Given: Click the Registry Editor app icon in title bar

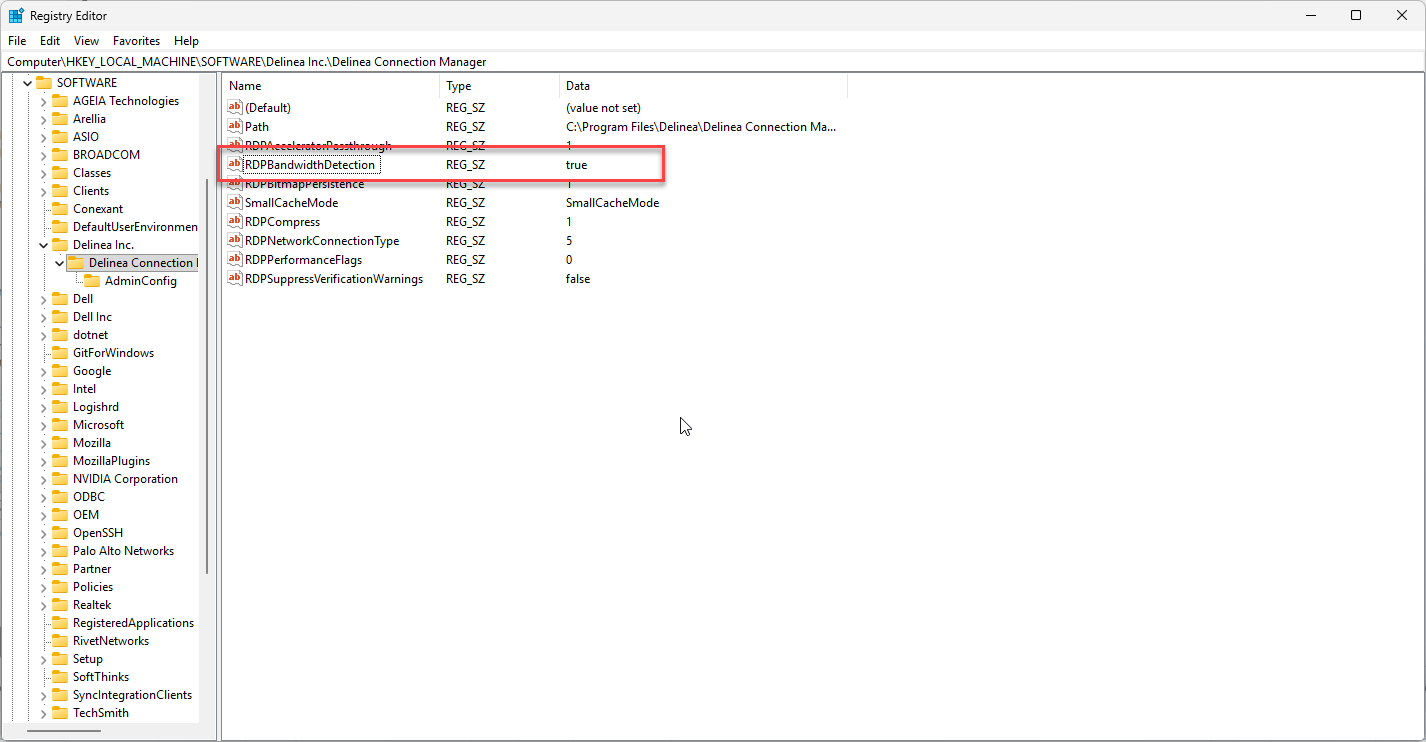Looking at the screenshot, I should (x=16, y=15).
